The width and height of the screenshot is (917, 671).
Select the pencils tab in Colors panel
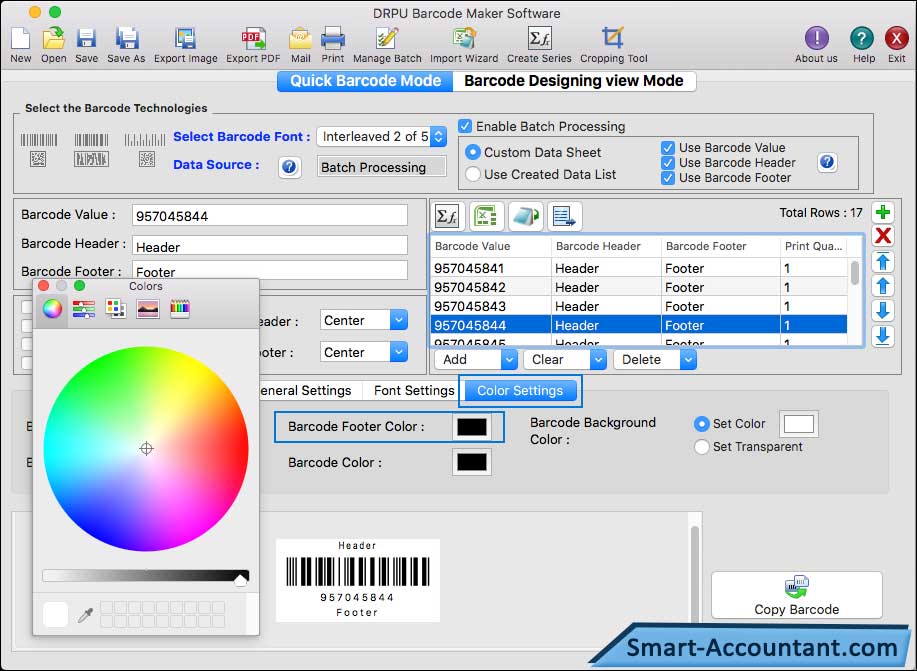click(180, 308)
